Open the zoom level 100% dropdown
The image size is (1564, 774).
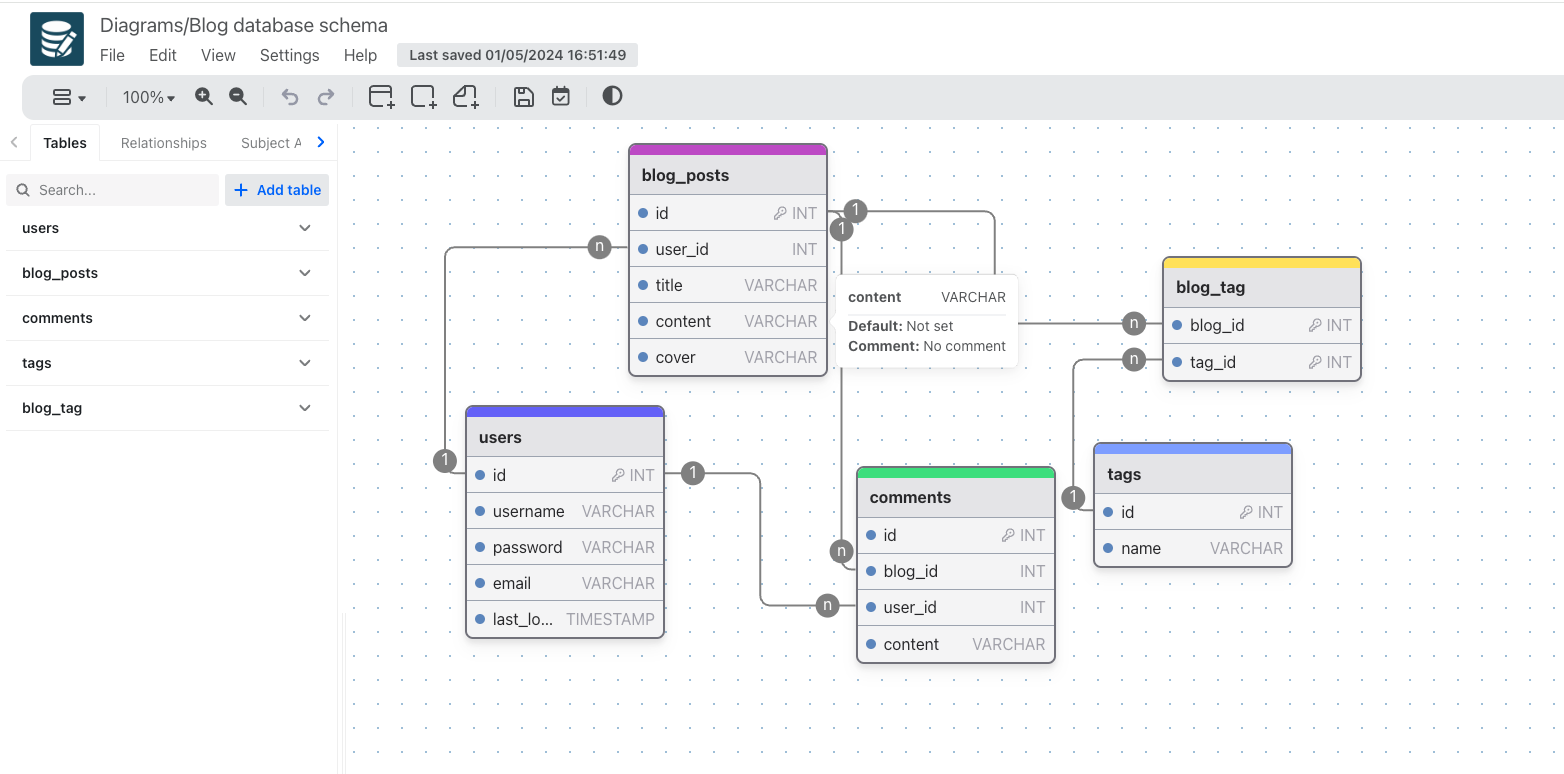(x=147, y=96)
